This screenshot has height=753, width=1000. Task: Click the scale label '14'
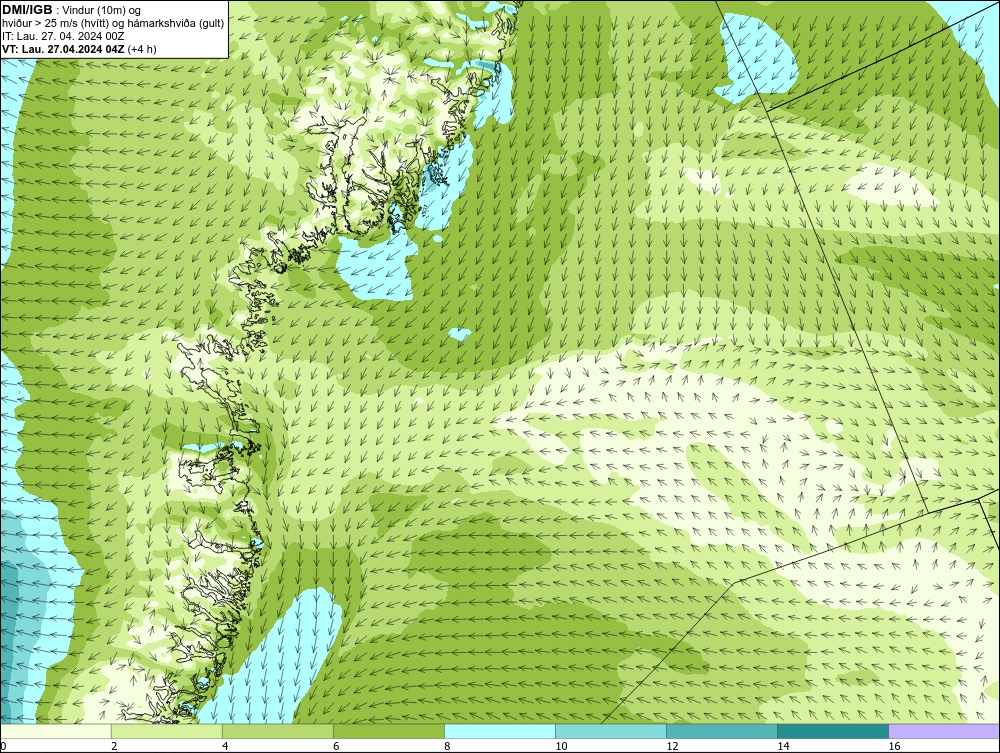click(783, 747)
